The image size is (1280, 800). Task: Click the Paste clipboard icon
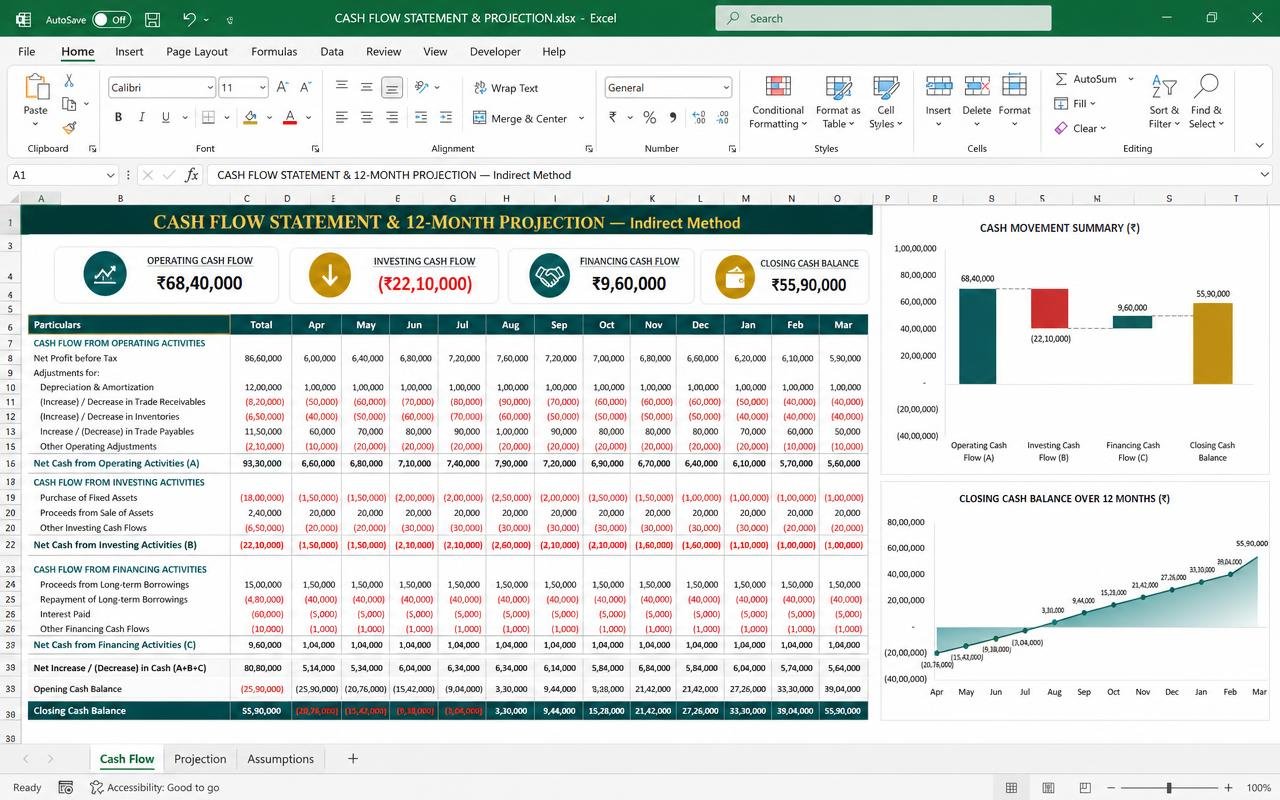tap(36, 88)
